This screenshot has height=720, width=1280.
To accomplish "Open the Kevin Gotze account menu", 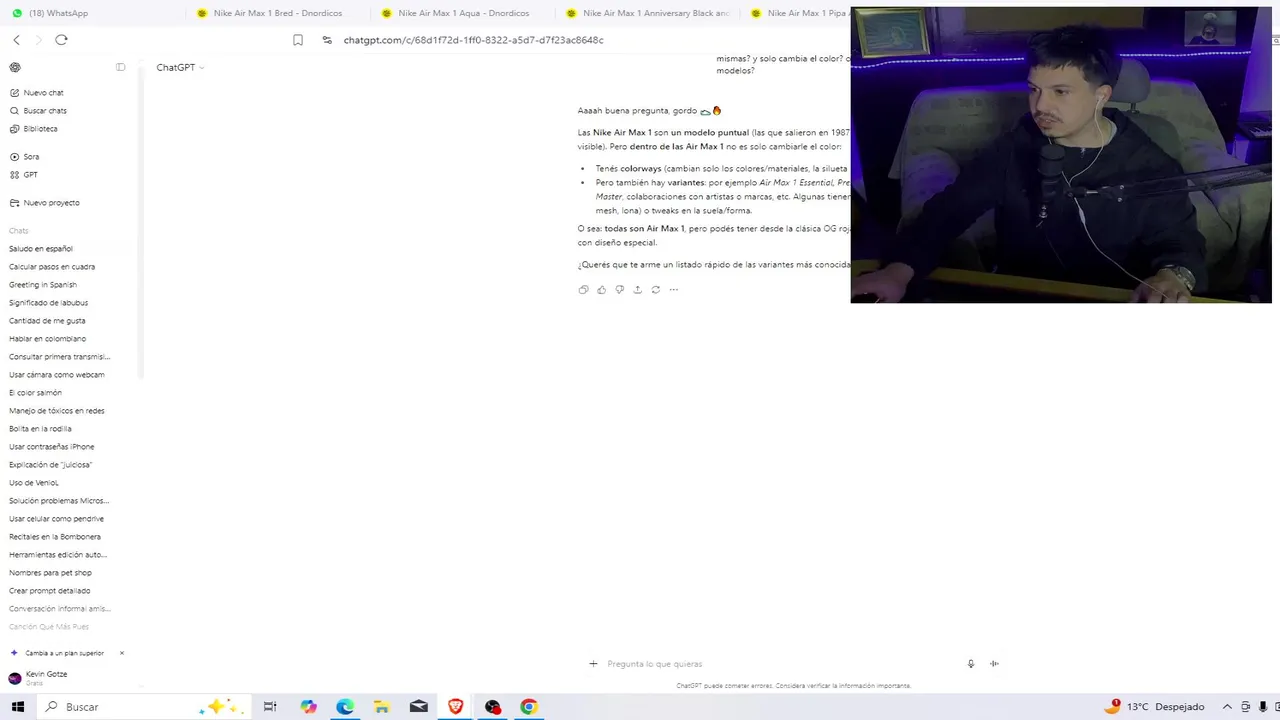I will 40,677.
